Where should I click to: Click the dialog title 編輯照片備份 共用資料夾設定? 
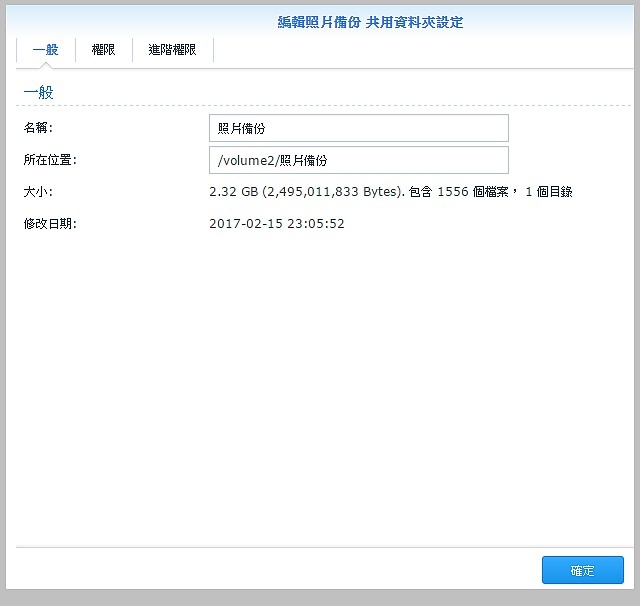pyautogui.click(x=370, y=22)
